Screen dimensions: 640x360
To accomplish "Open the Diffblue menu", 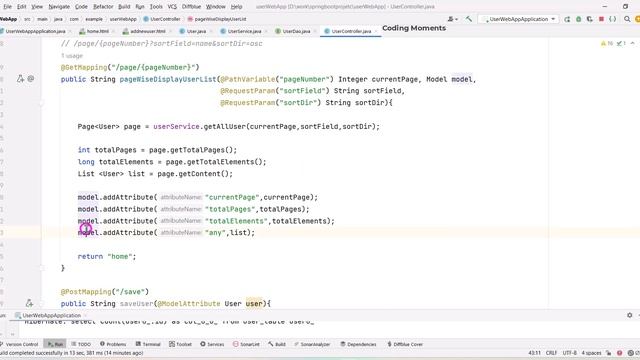I will coord(191,7).
